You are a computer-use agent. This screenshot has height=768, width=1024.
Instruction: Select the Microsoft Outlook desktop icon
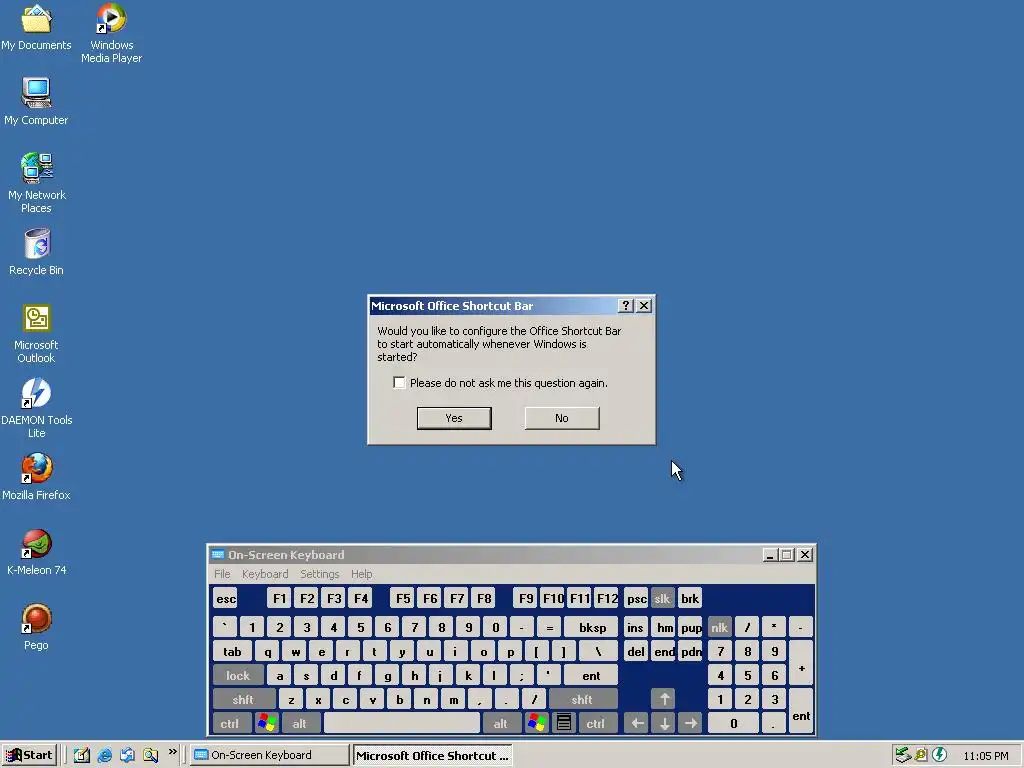pyautogui.click(x=36, y=333)
